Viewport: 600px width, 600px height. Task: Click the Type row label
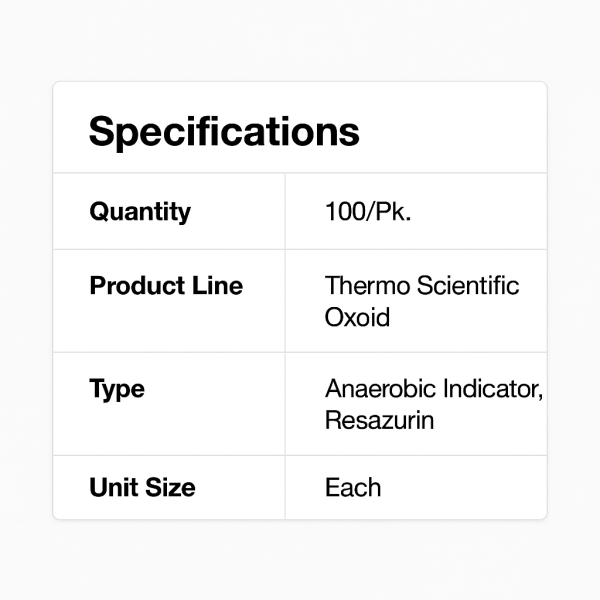click(x=117, y=389)
